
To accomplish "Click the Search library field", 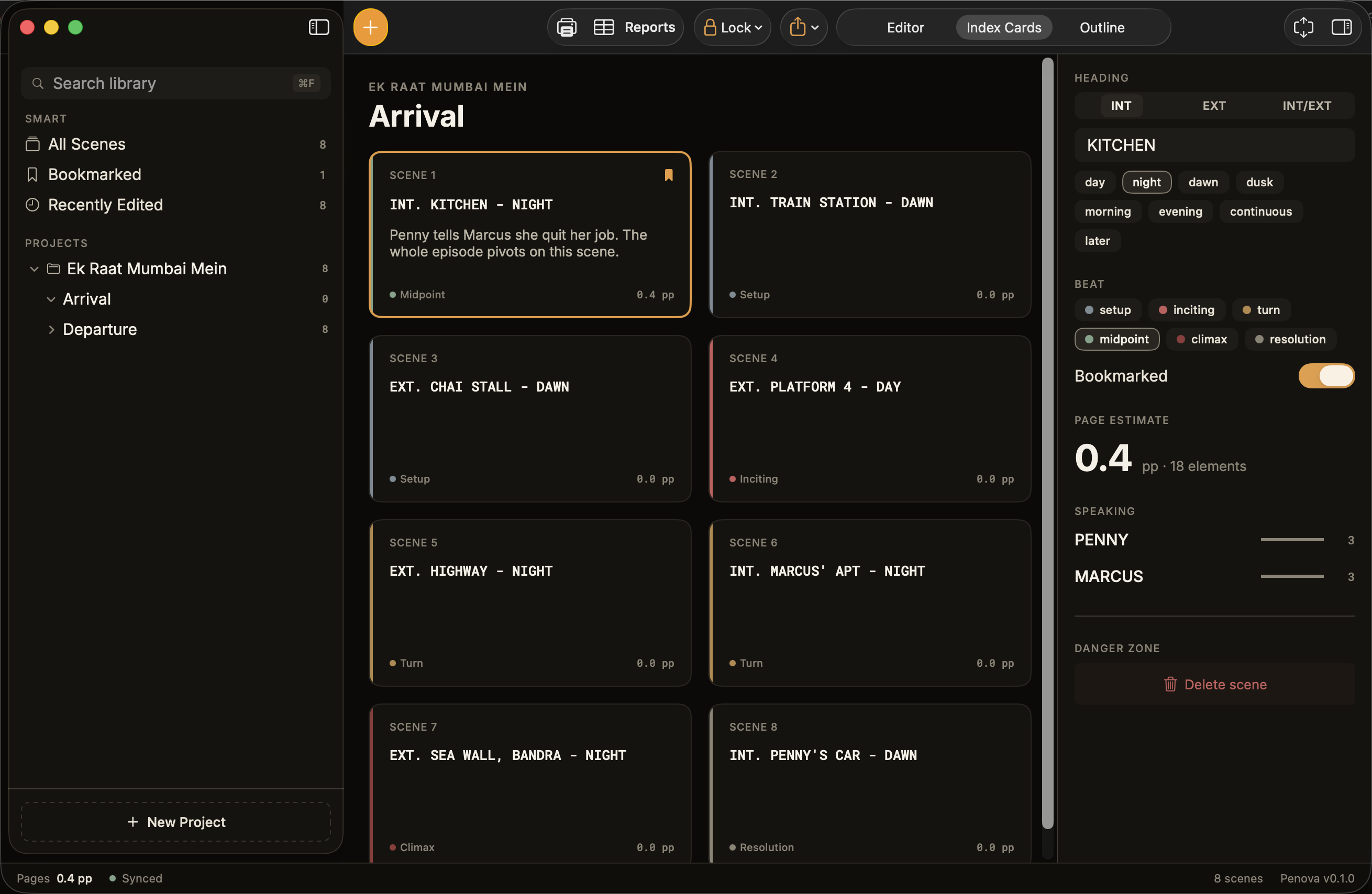I will coord(176,84).
